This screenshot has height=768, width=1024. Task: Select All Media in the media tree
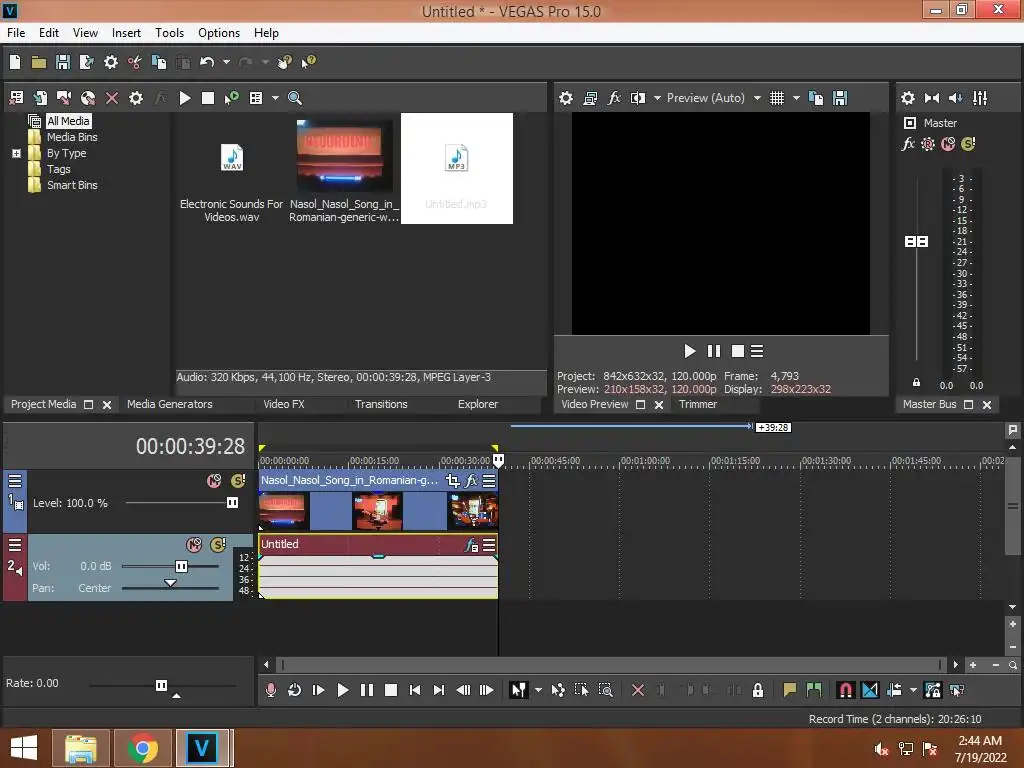coord(68,121)
